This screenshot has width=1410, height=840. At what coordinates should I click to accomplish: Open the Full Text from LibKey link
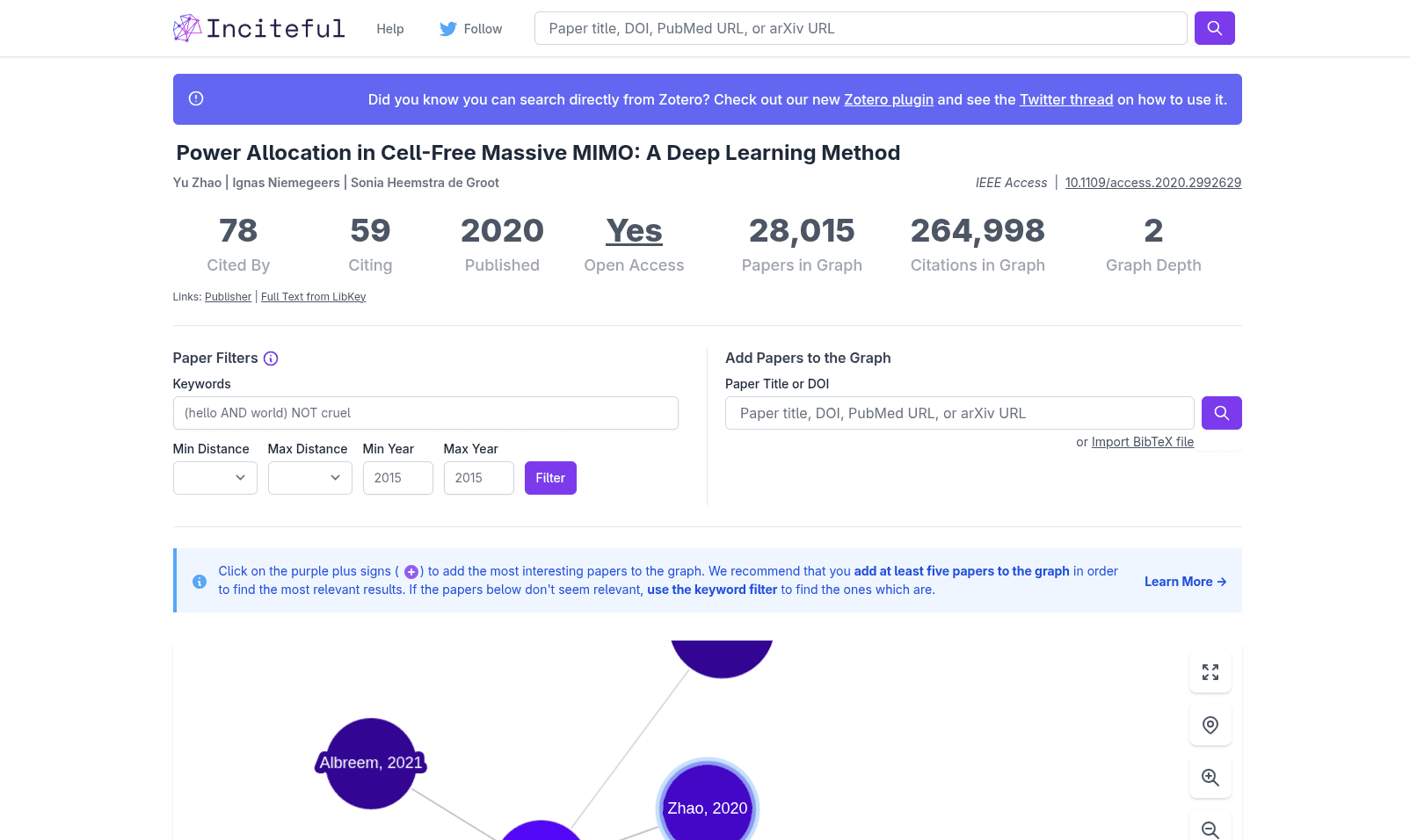coord(313,297)
